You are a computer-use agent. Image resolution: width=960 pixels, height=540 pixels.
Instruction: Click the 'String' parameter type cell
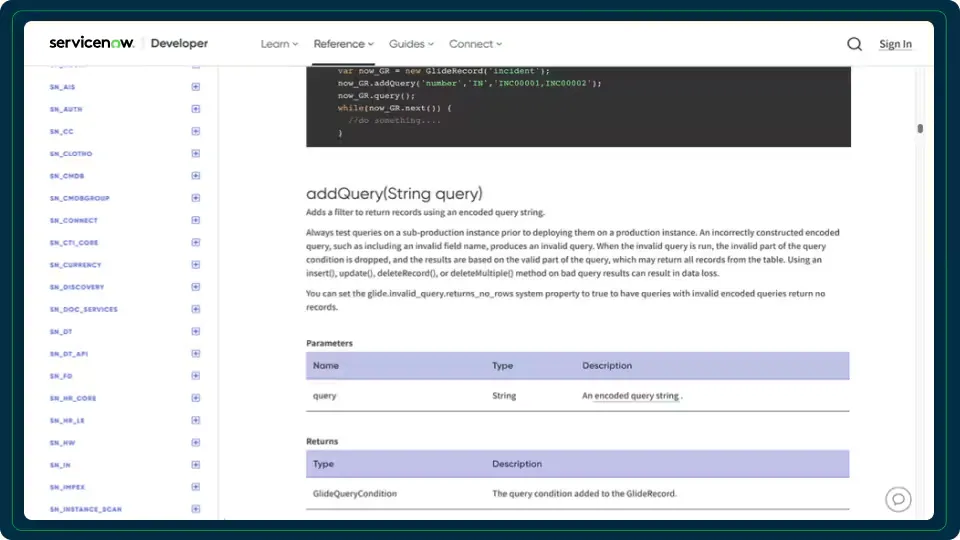[504, 396]
